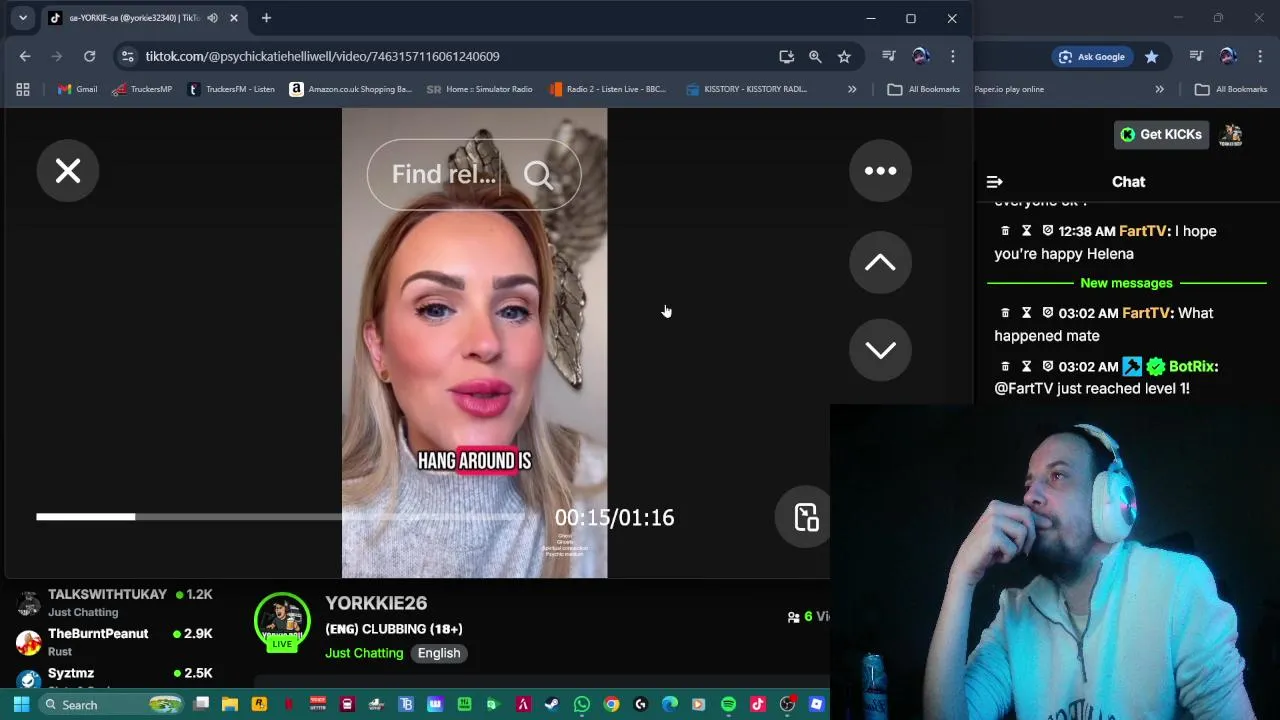
Task: Click the Get KICKs button
Action: 1161,134
